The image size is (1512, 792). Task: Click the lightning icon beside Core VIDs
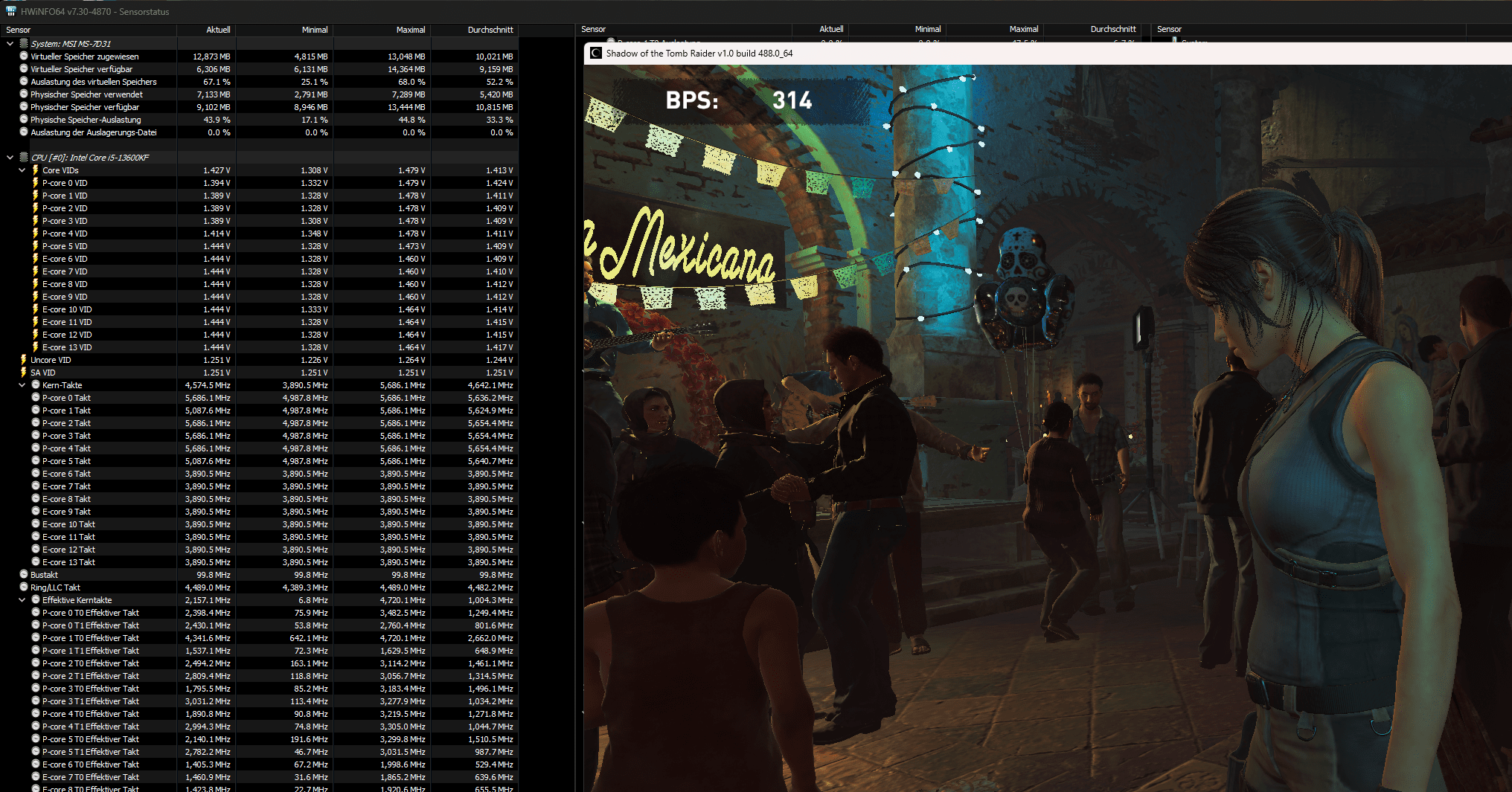click(35, 170)
